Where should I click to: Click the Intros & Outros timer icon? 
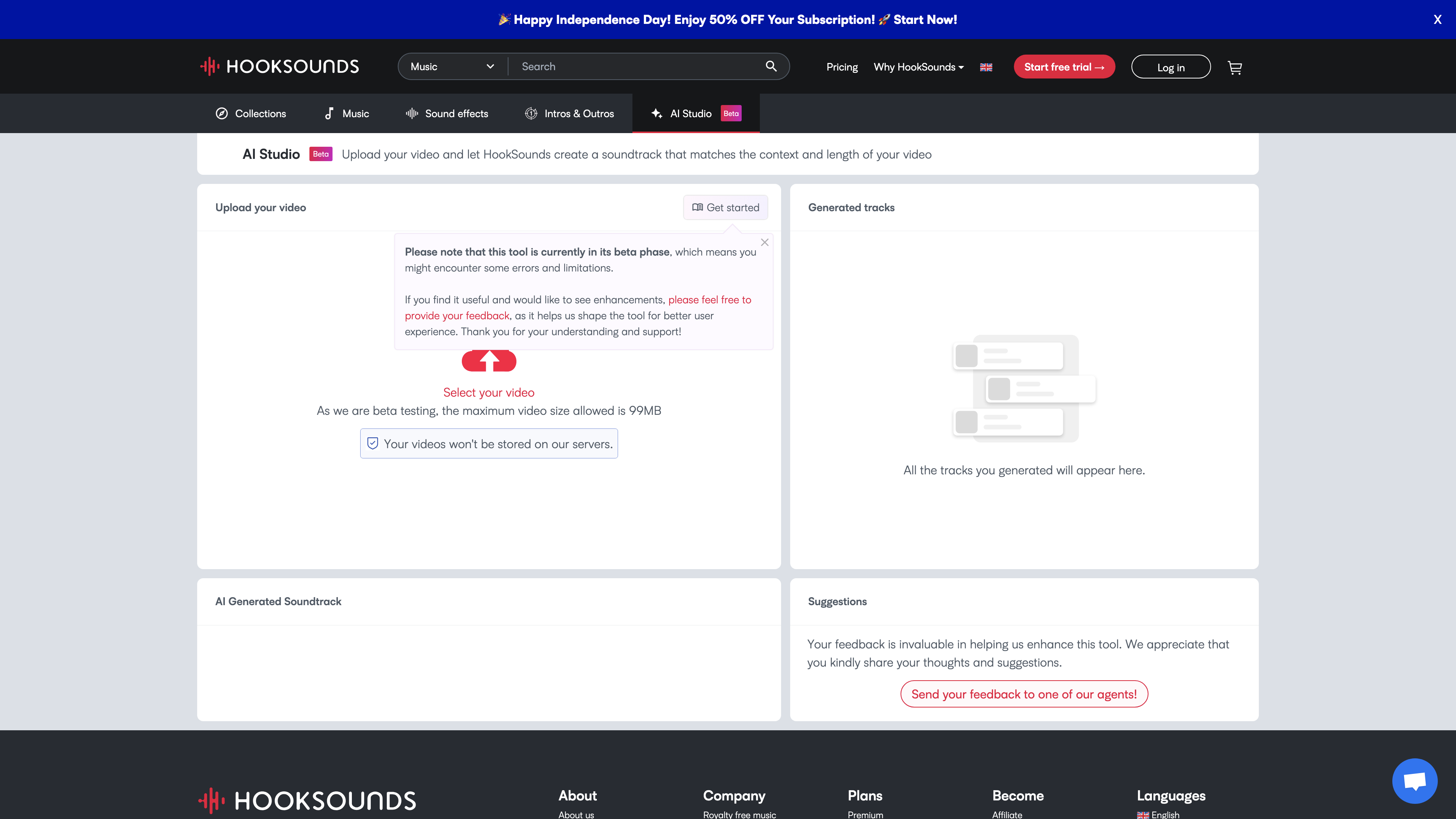point(531,114)
